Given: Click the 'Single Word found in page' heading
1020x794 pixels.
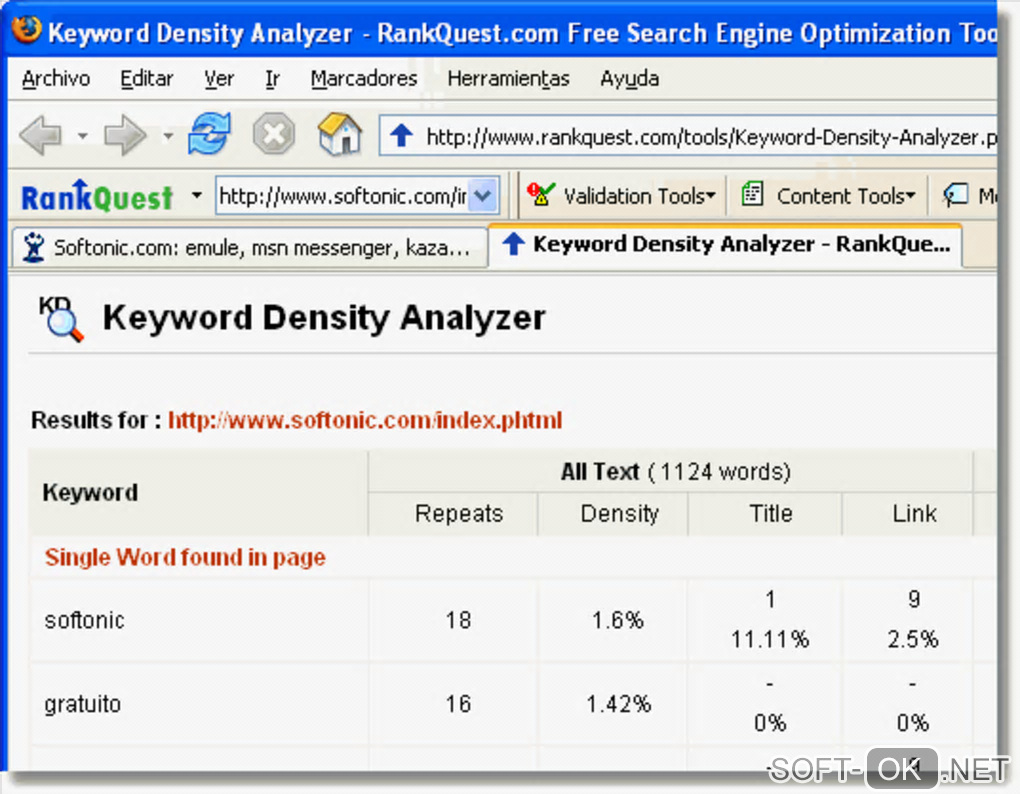Looking at the screenshot, I should pos(185,557).
